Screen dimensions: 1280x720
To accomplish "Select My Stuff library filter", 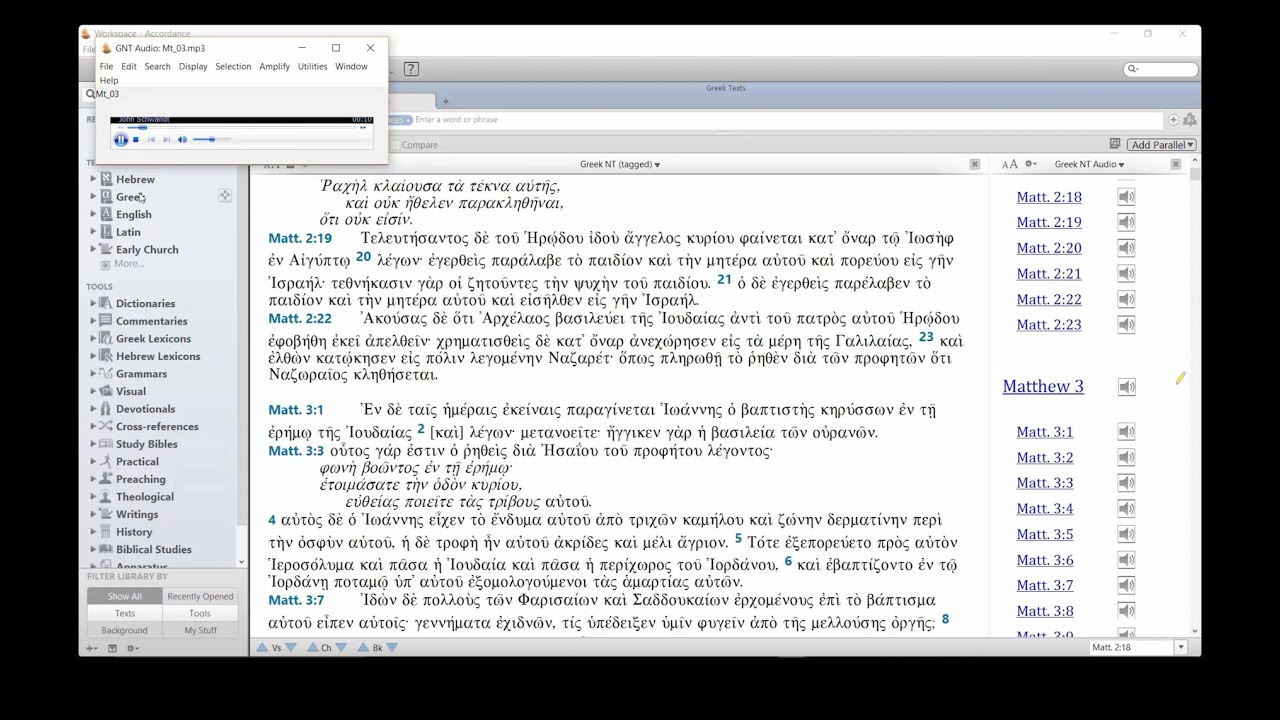I will click(x=200, y=630).
